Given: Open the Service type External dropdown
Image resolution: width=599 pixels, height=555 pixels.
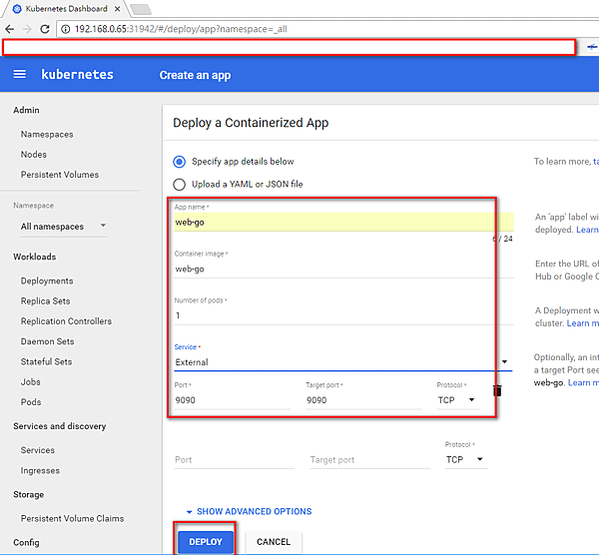Looking at the screenshot, I should pos(343,362).
